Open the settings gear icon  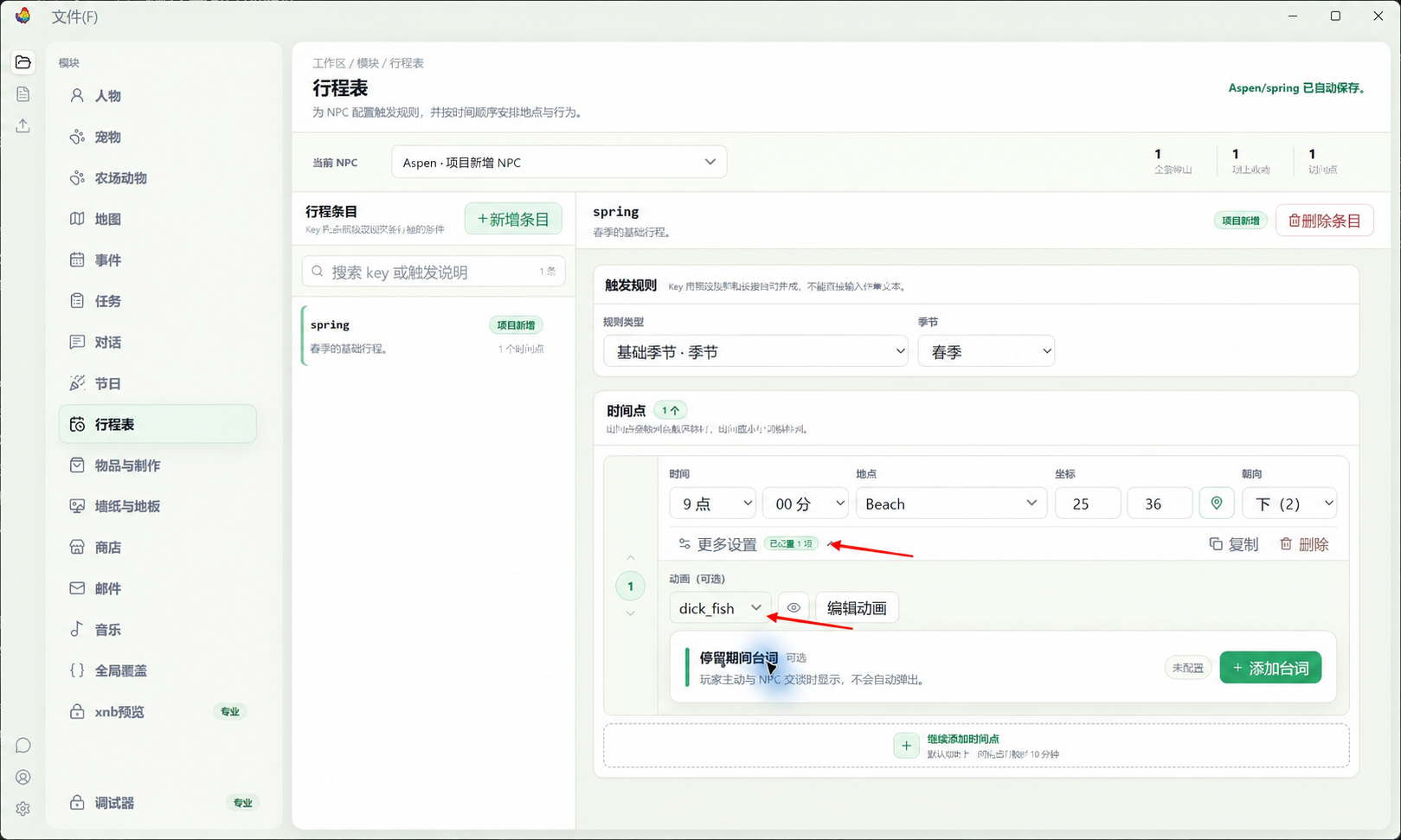(x=23, y=809)
